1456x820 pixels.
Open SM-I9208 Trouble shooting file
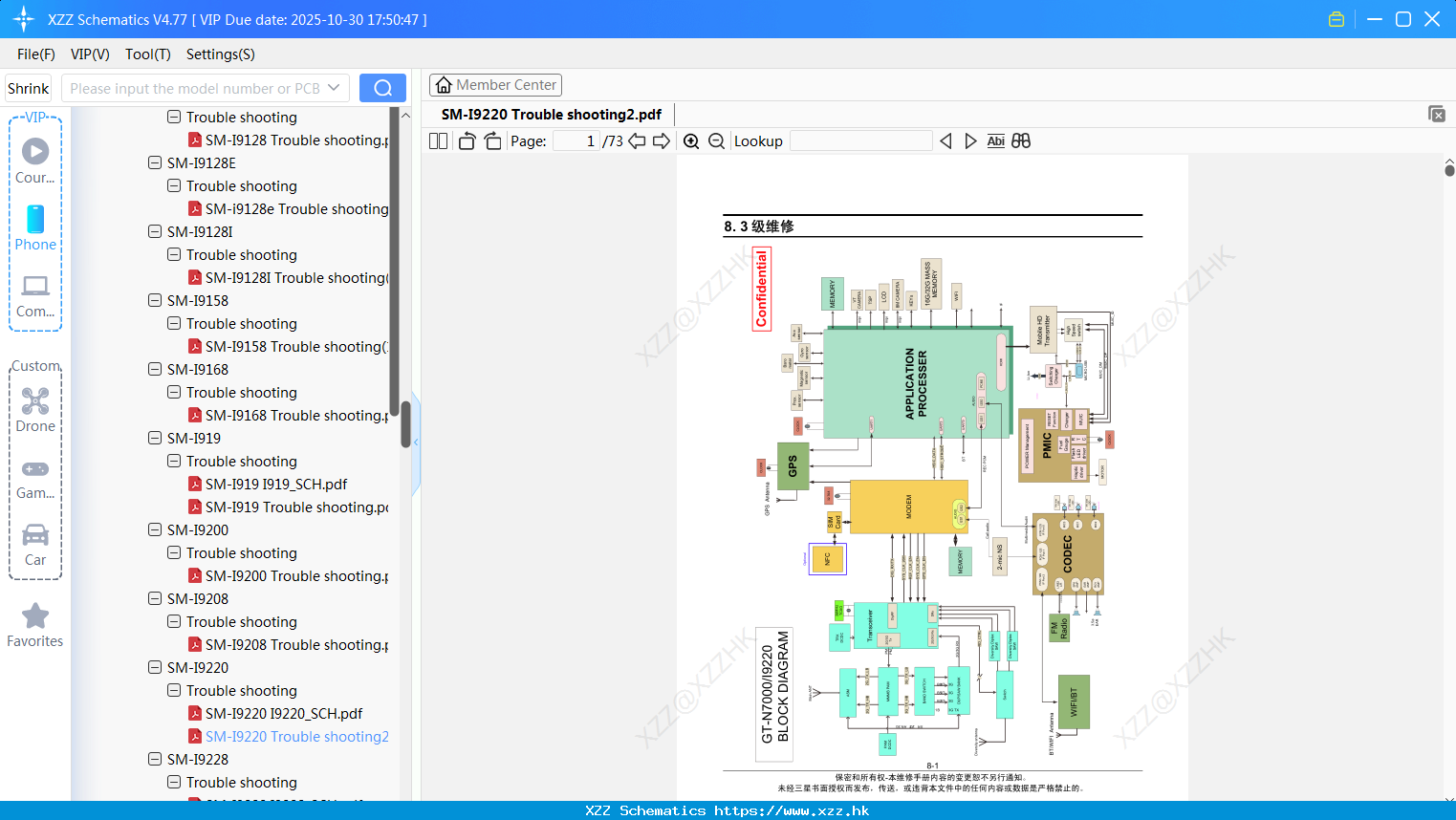pyautogui.click(x=288, y=644)
